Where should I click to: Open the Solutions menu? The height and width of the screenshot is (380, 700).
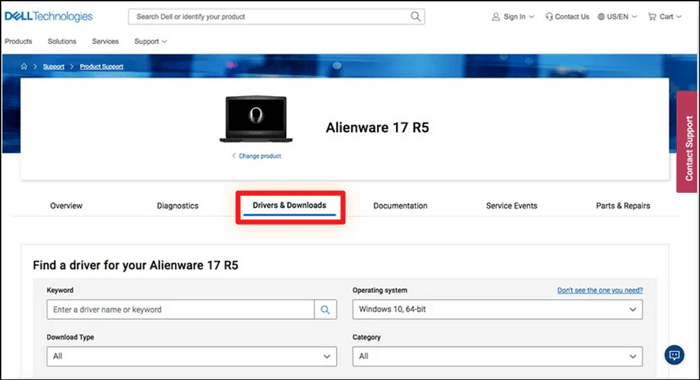62,41
